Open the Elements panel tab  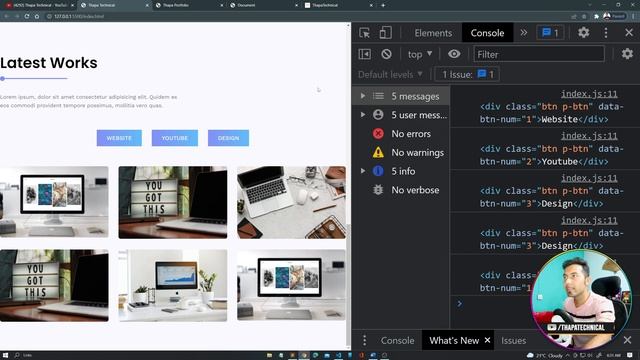433,33
